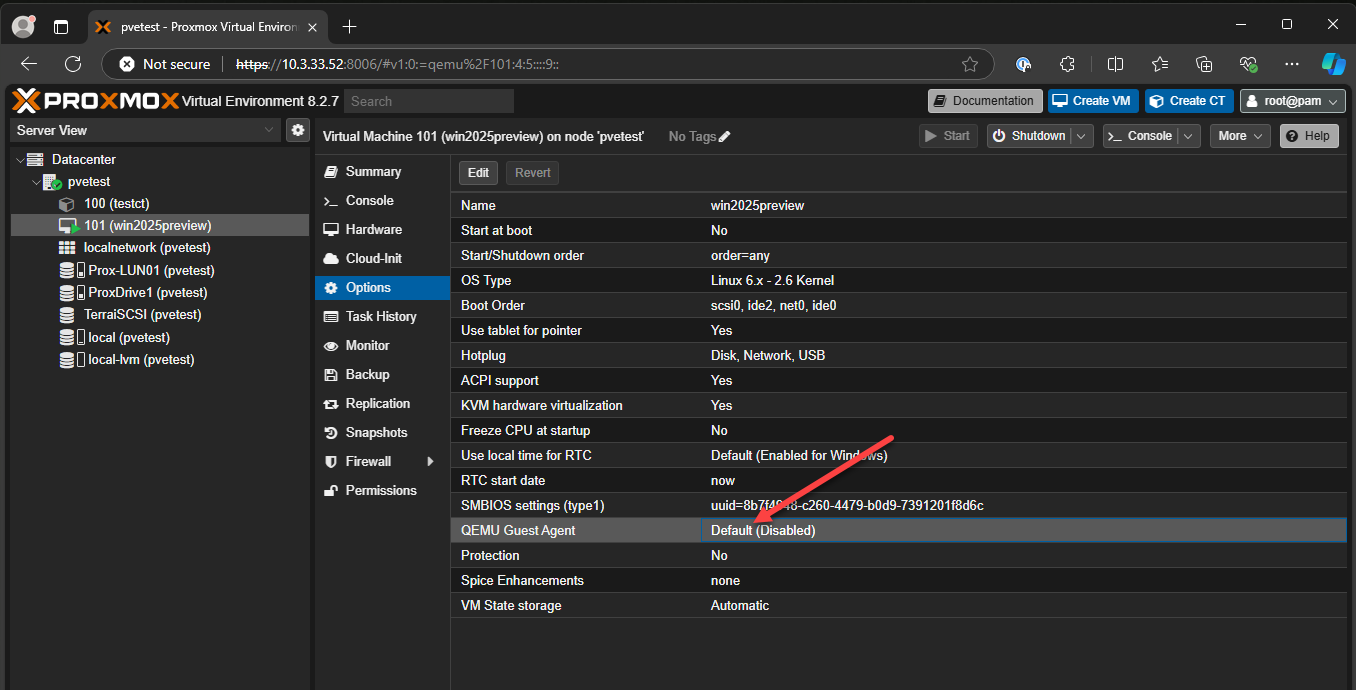Click the Create VM button

tap(1092, 100)
